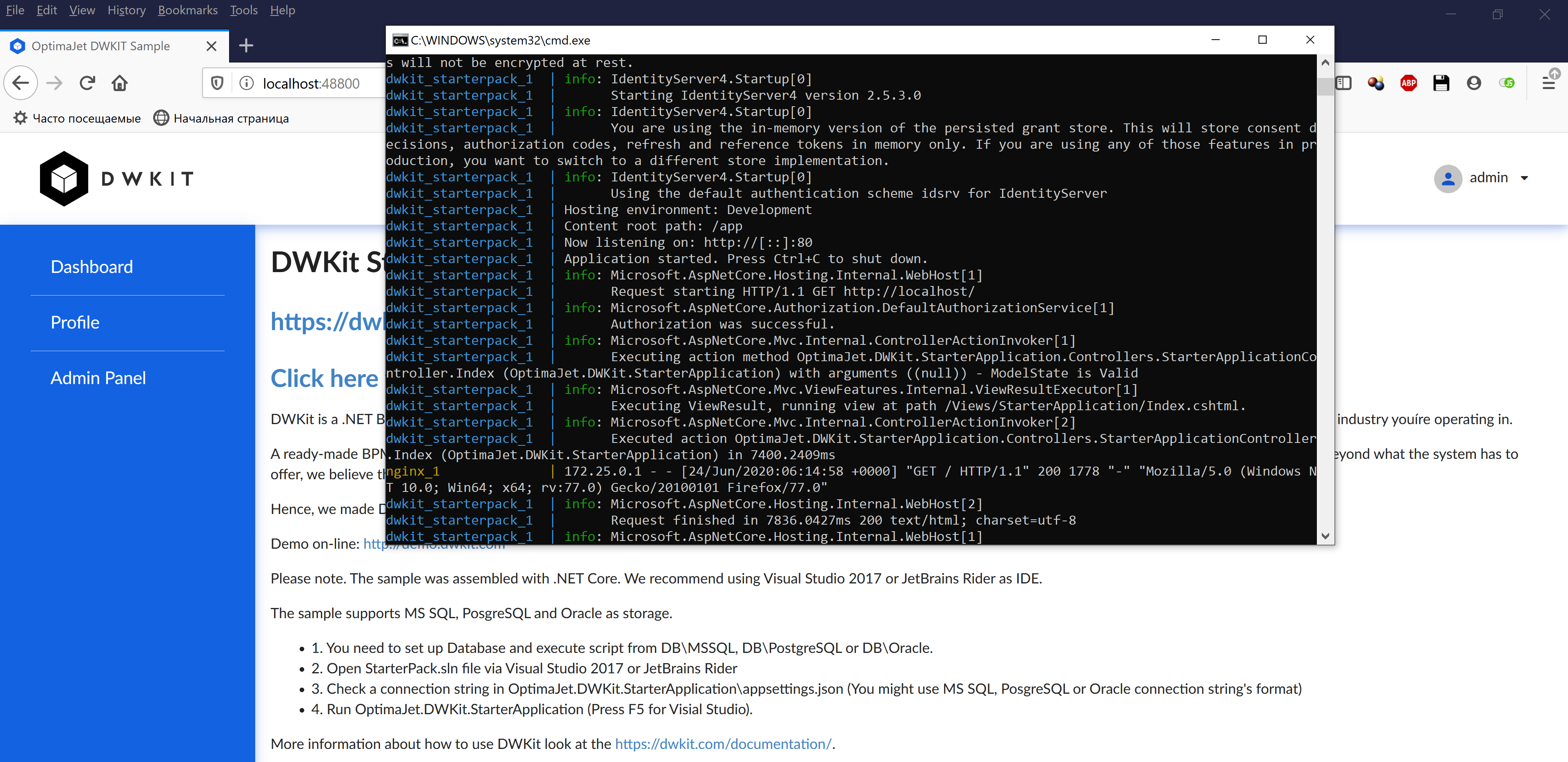The image size is (1568, 762).
Task: Click the floppy disk save extension icon
Action: pos(1441,83)
